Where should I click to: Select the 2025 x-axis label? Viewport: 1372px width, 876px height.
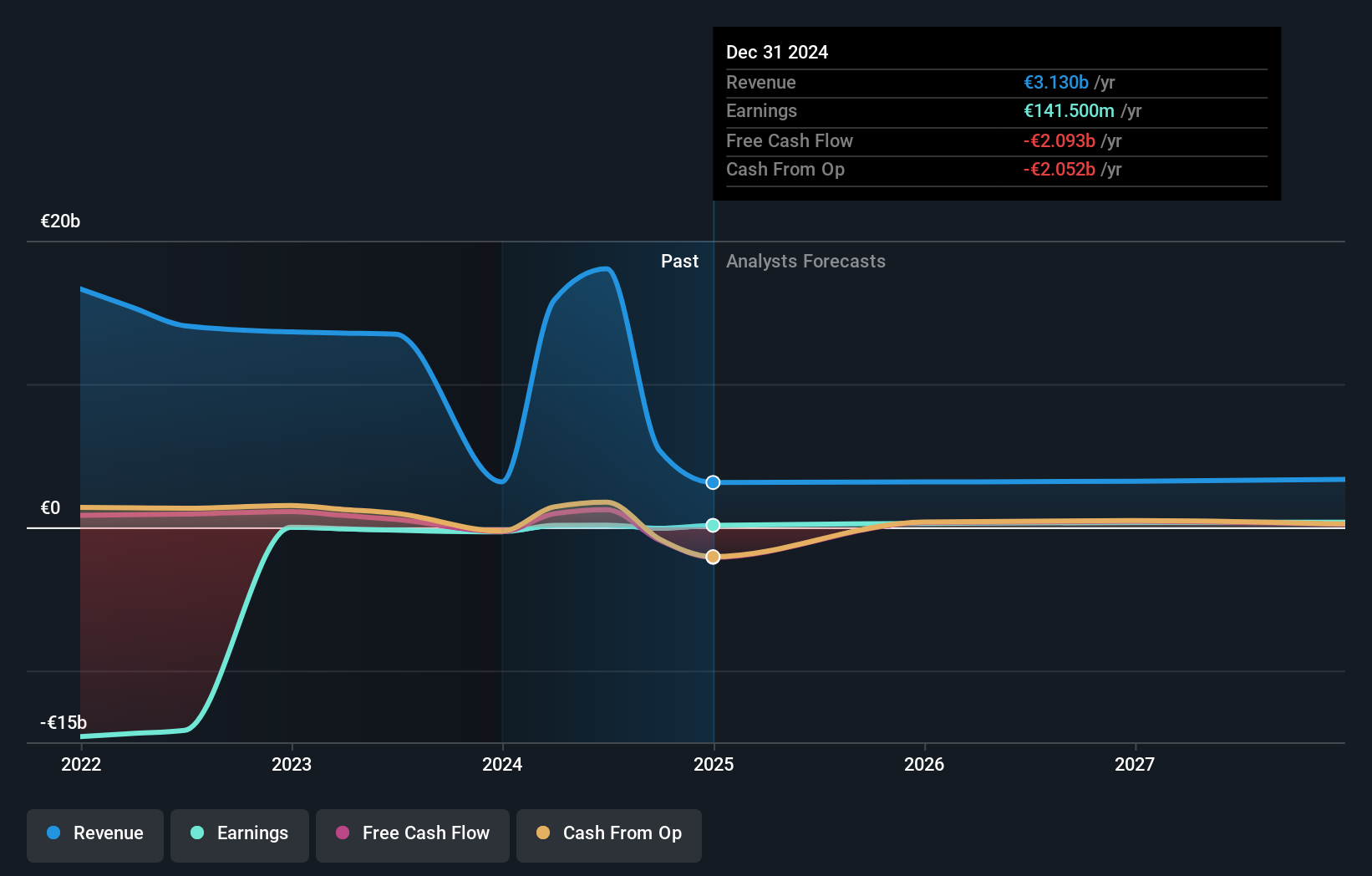(x=714, y=764)
